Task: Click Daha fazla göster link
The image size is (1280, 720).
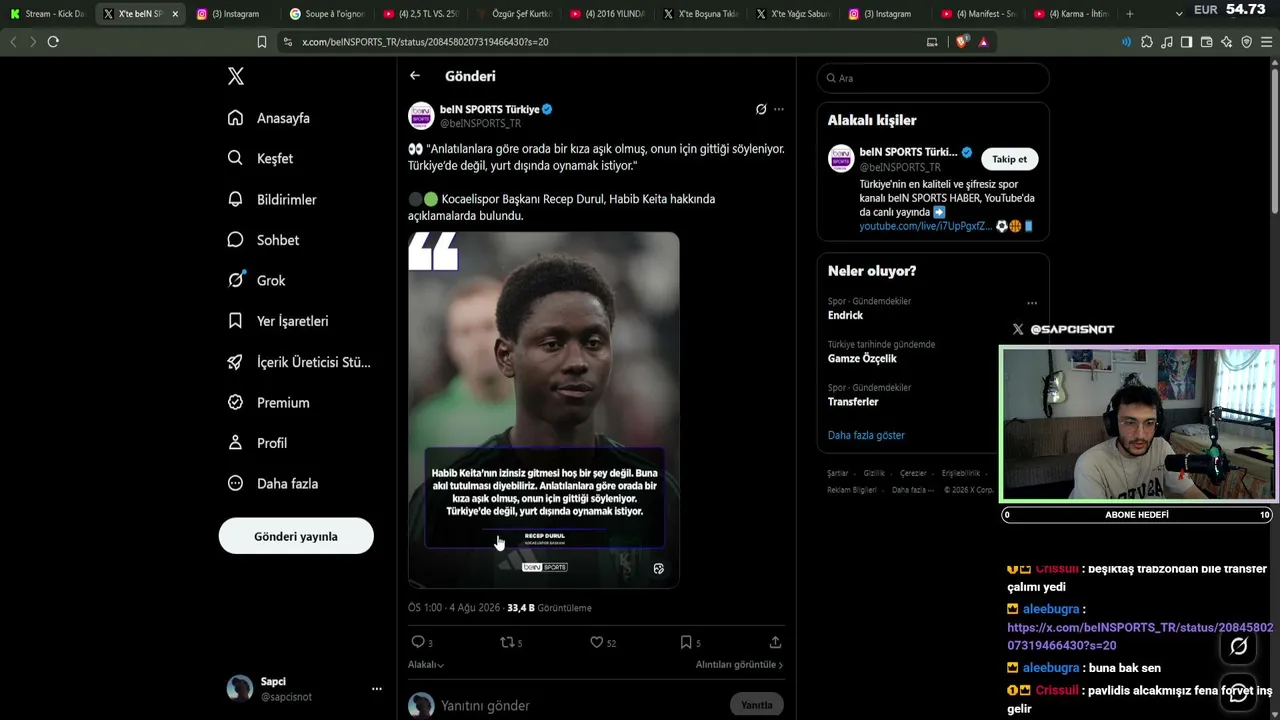Action: coord(866,435)
